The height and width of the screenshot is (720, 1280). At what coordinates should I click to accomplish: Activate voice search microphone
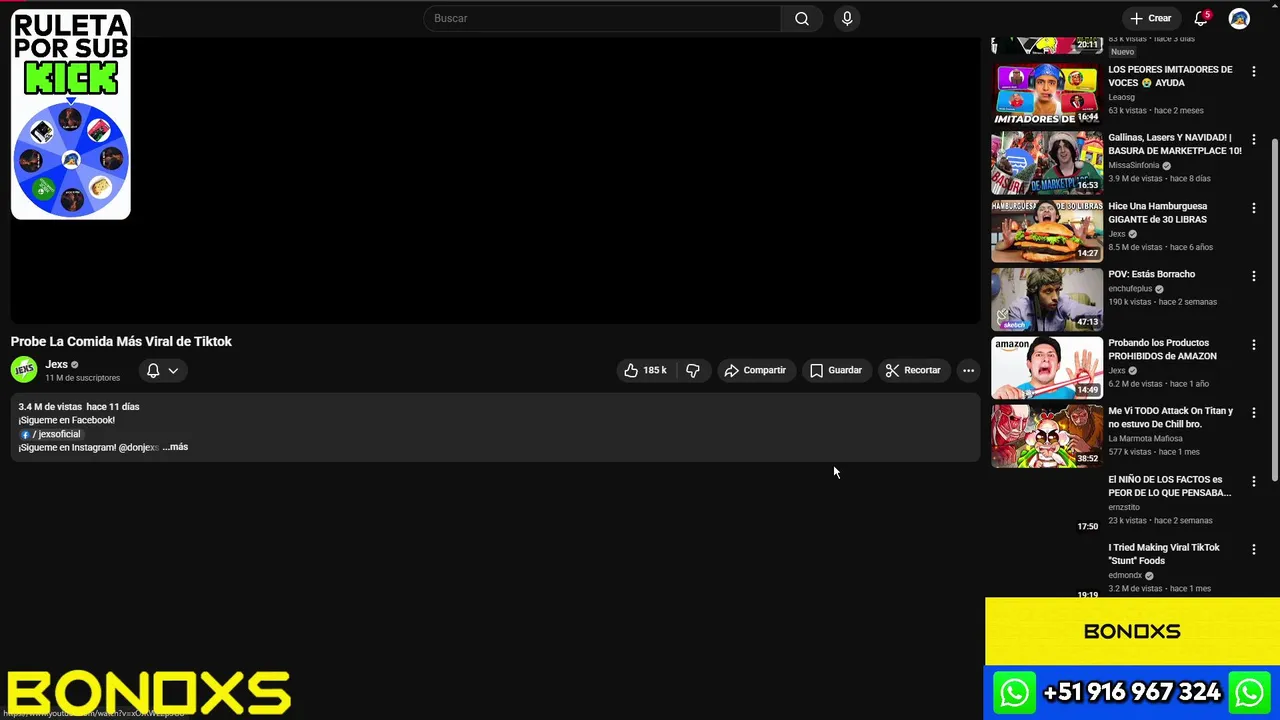click(x=847, y=18)
